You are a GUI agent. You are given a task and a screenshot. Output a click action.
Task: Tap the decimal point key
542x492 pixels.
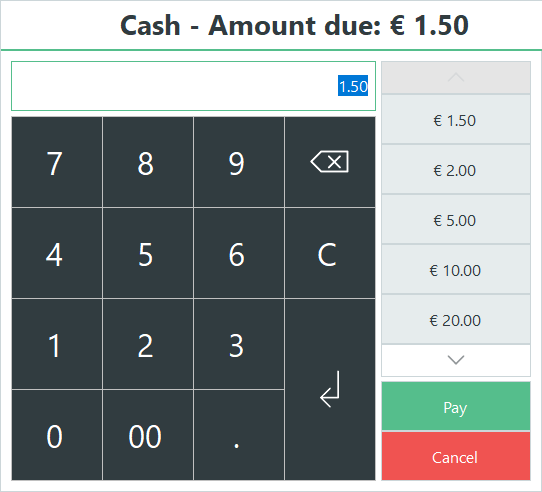pos(239,435)
